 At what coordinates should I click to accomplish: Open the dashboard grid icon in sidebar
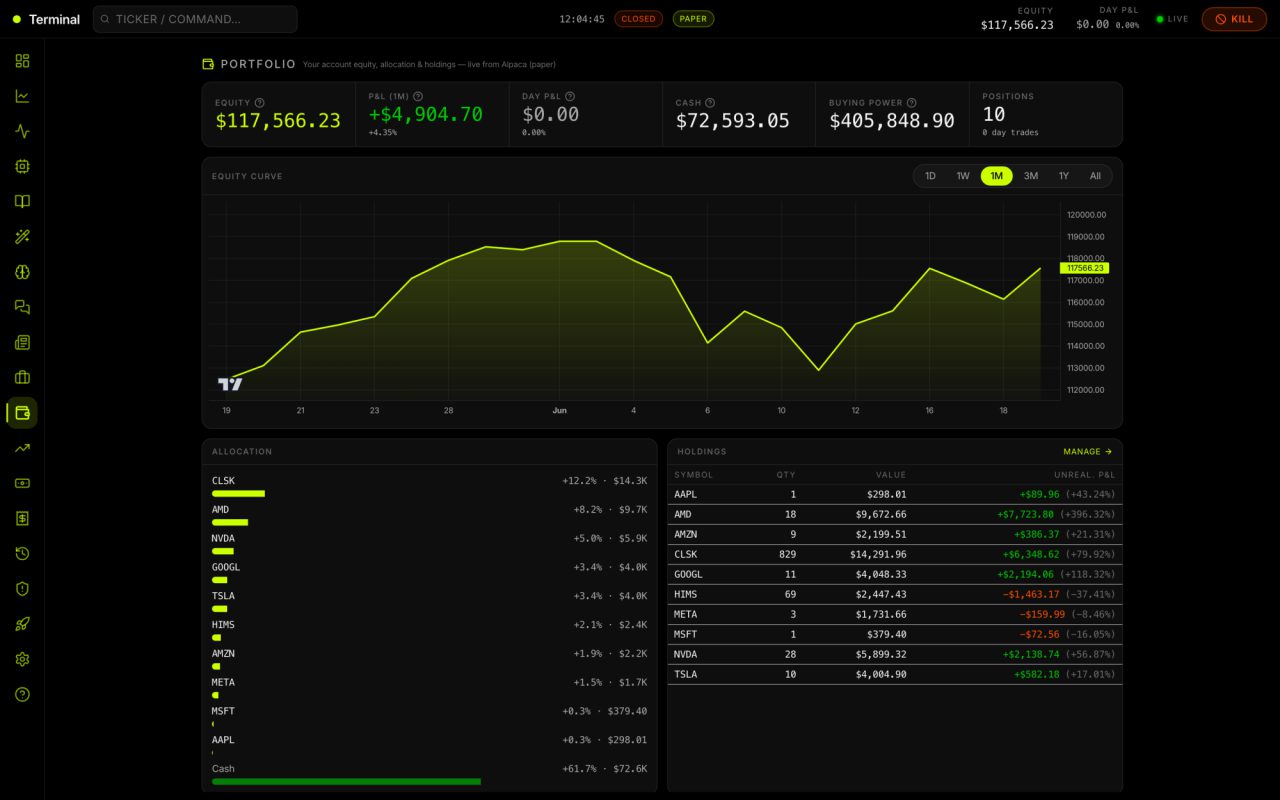22,61
